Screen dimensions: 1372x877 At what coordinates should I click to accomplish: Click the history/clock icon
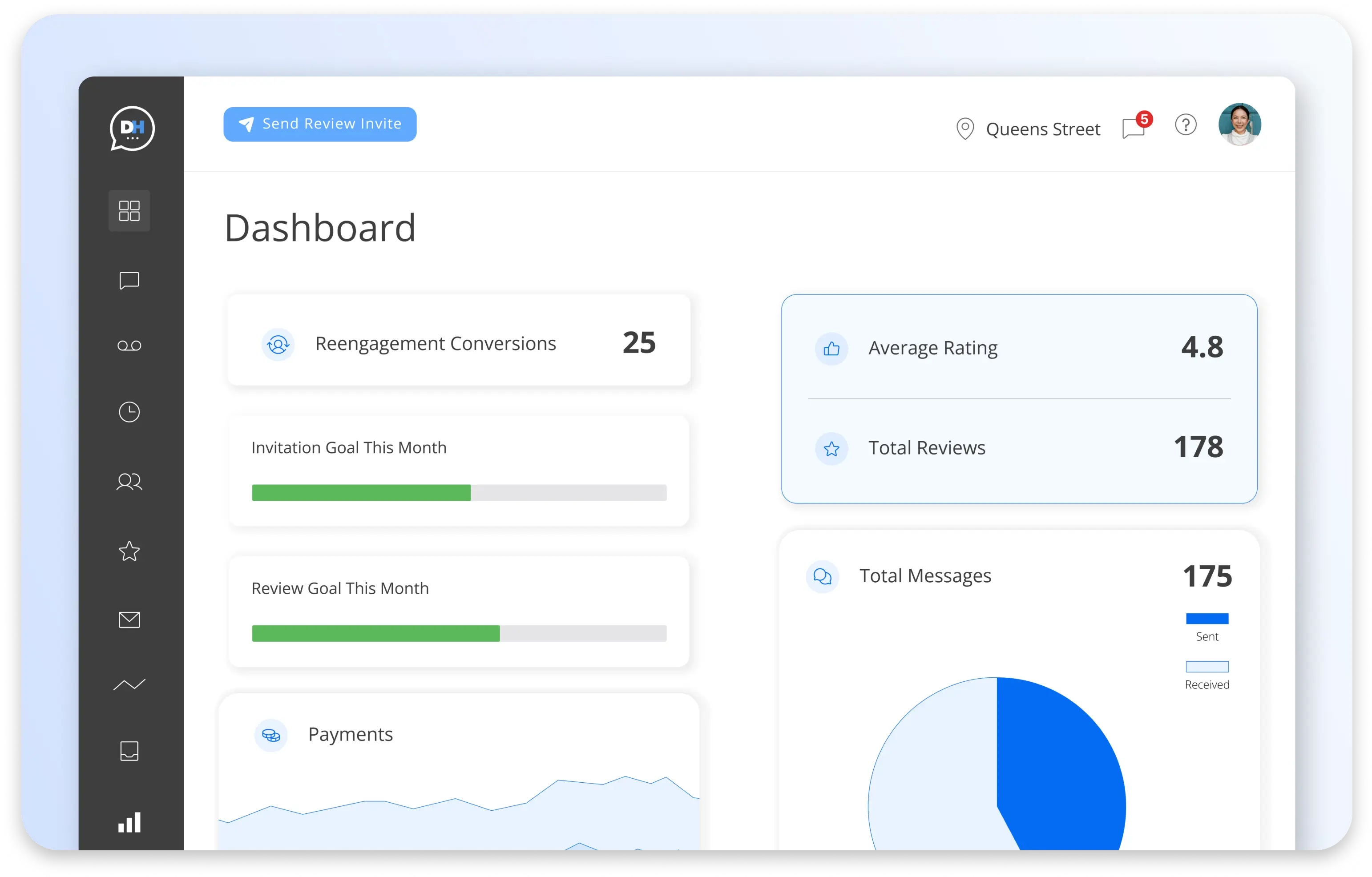coord(129,411)
